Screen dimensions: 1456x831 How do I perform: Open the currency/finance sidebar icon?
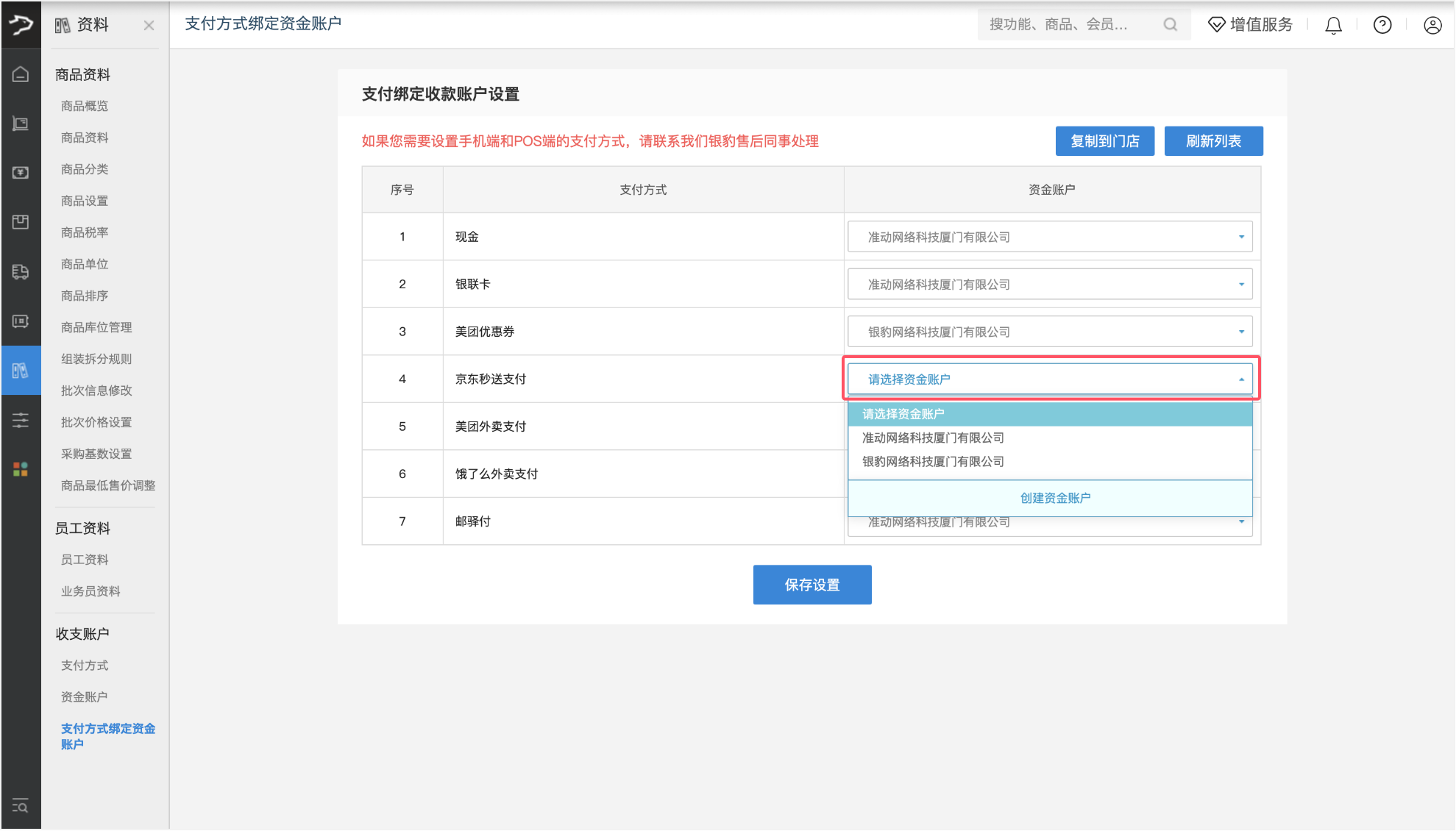(x=21, y=172)
